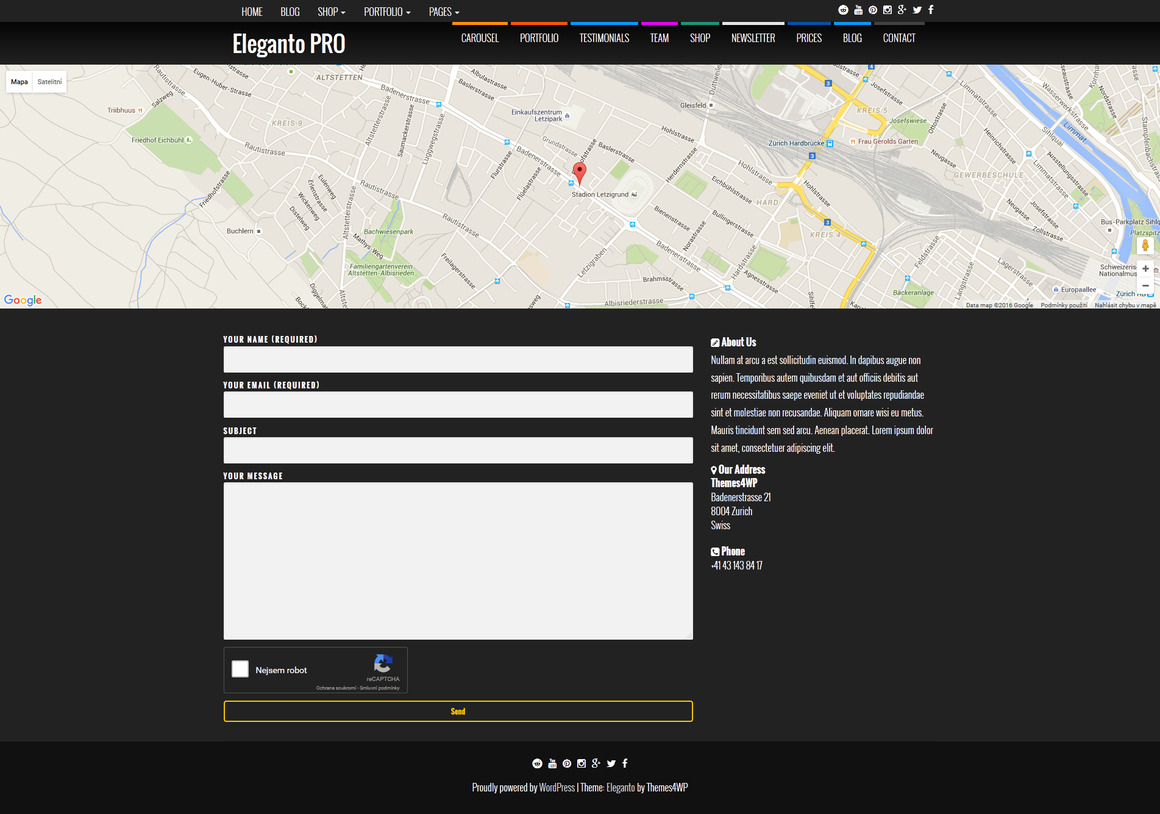Click the Pinterest icon in the footer
The width and height of the screenshot is (1160, 814).
[x=567, y=764]
